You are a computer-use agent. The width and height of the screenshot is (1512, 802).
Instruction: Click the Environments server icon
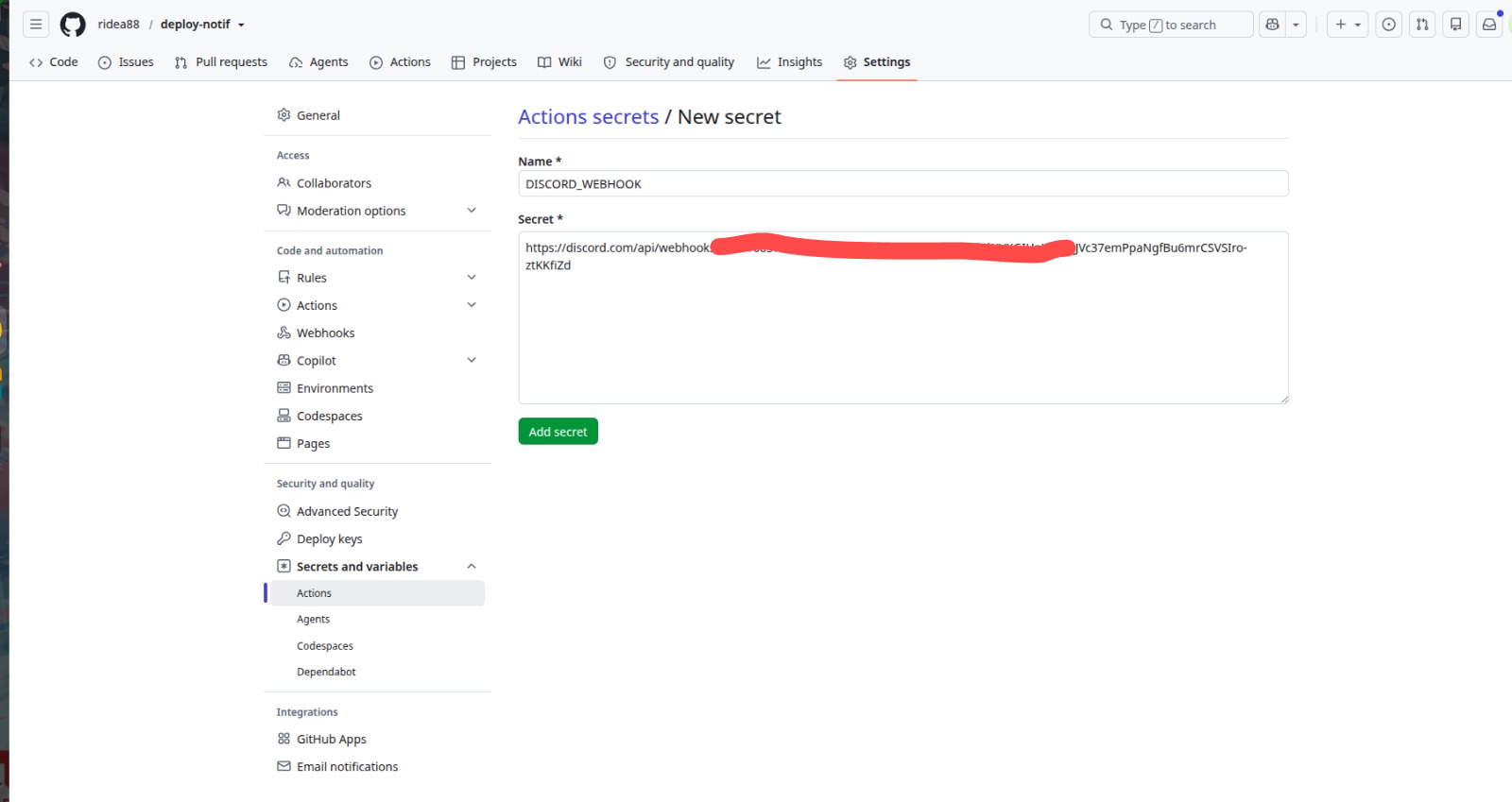coord(283,387)
